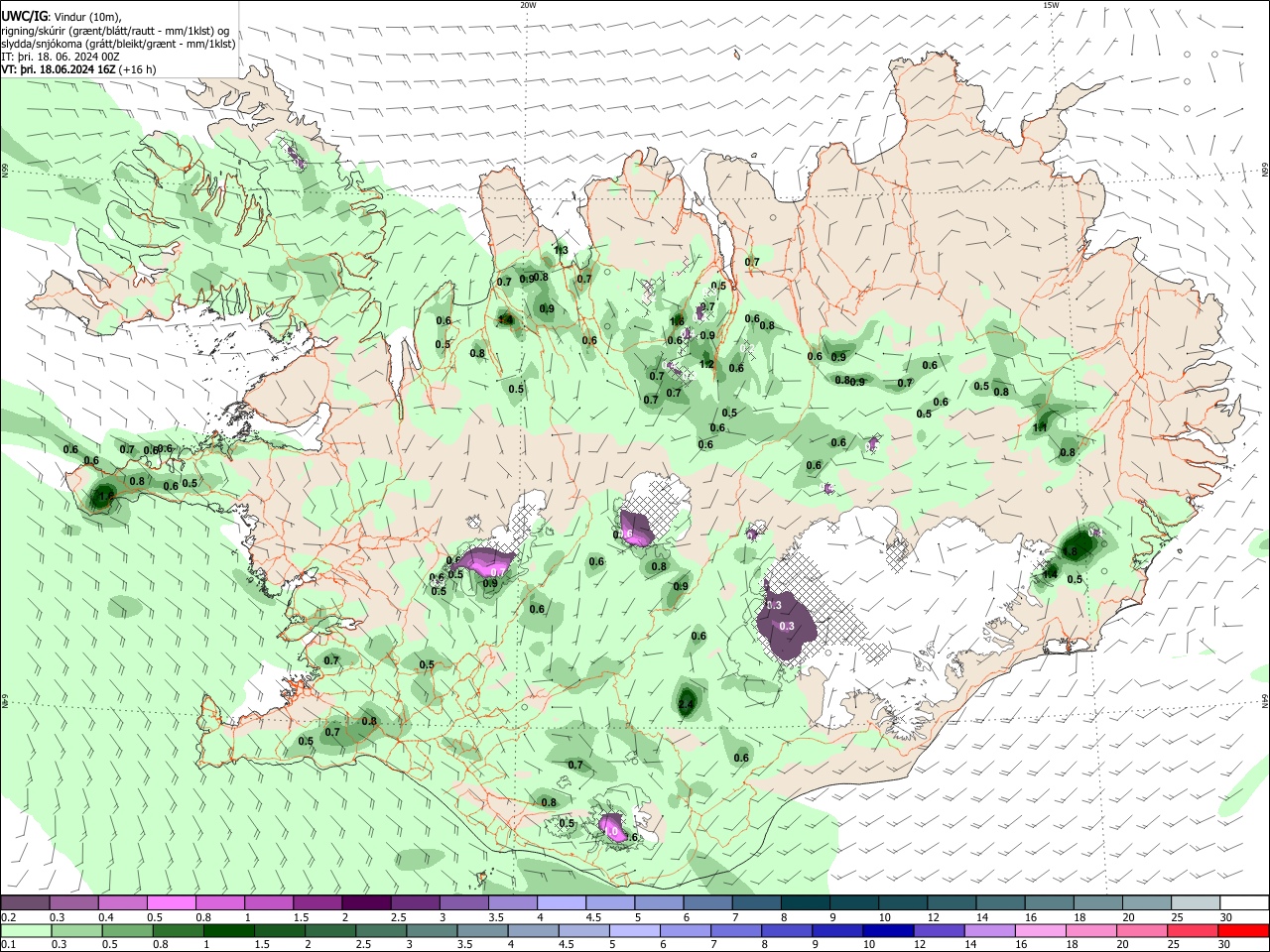
Task: Click the 'rigning/skúrir' rain description line
Action: pyautogui.click(x=114, y=31)
